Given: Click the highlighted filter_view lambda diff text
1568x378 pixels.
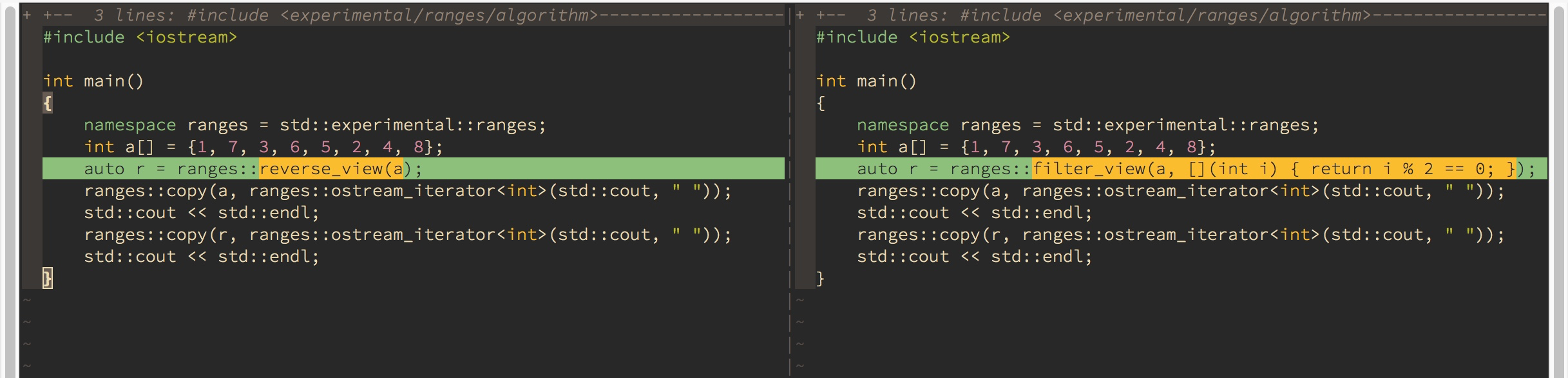Looking at the screenshot, I should click(1274, 169).
